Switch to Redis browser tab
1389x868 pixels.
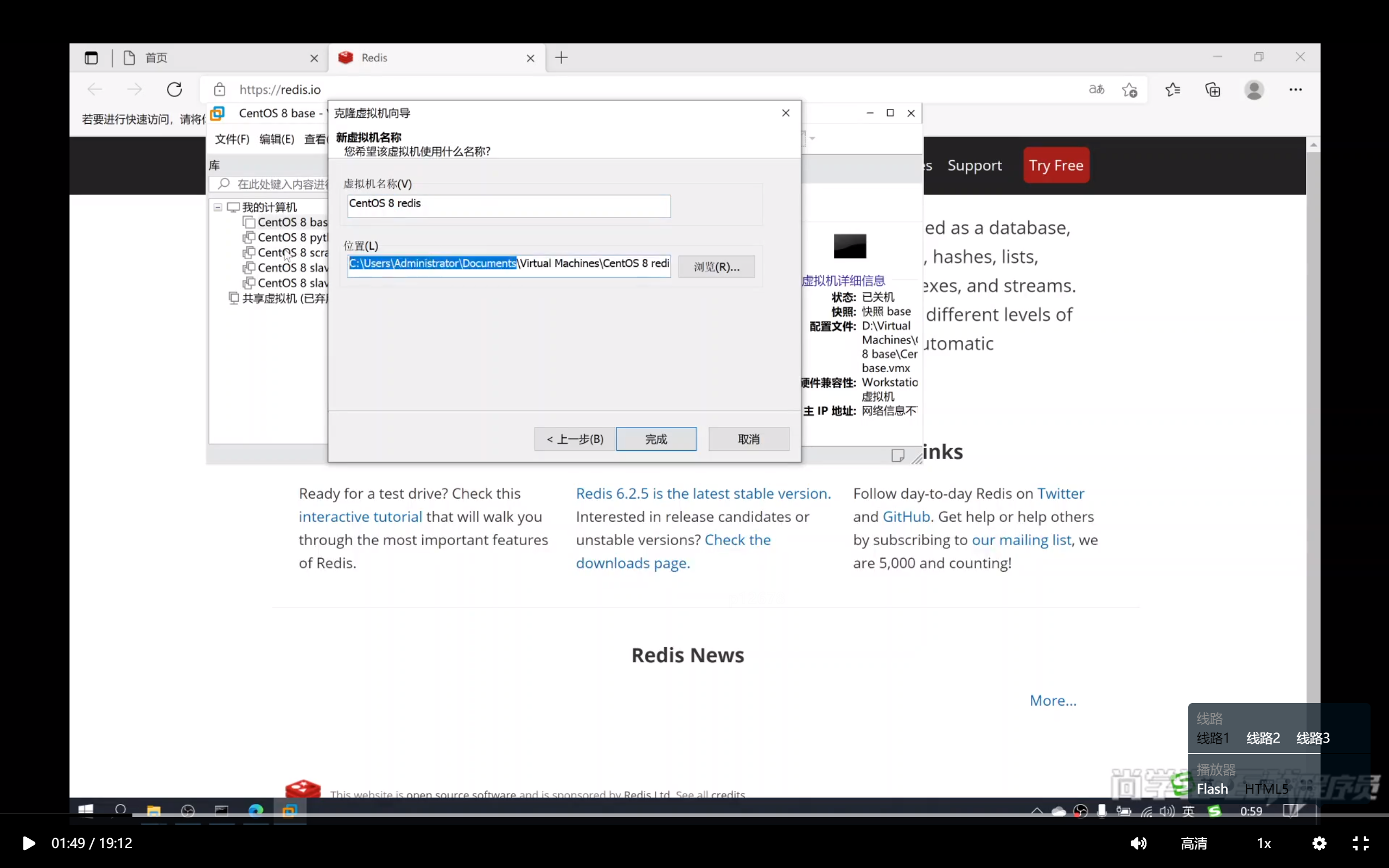click(x=436, y=58)
